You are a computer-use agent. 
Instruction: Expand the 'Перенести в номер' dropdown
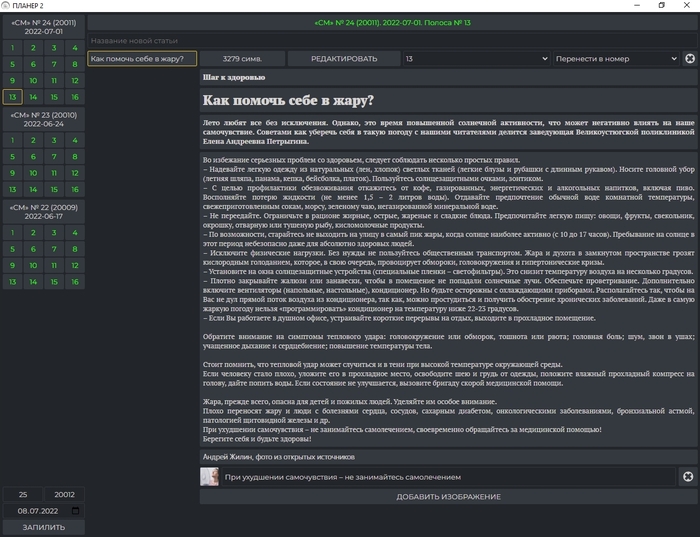616,59
